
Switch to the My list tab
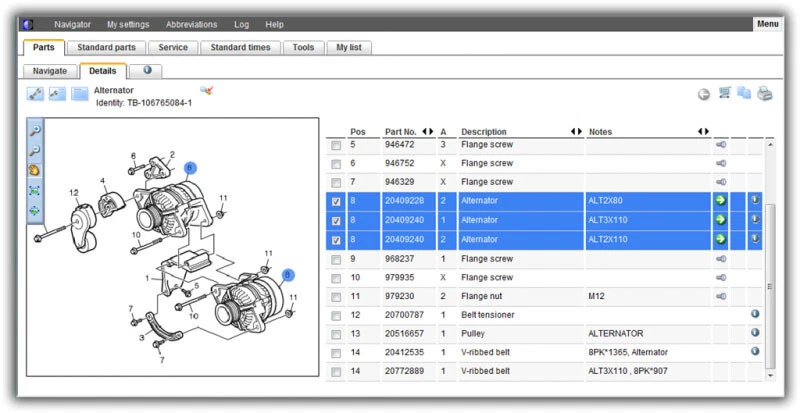(x=349, y=47)
